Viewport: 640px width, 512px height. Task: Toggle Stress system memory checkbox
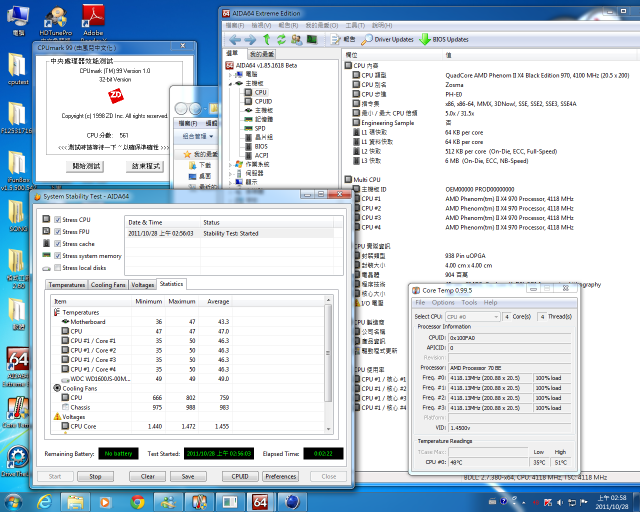coord(58,256)
